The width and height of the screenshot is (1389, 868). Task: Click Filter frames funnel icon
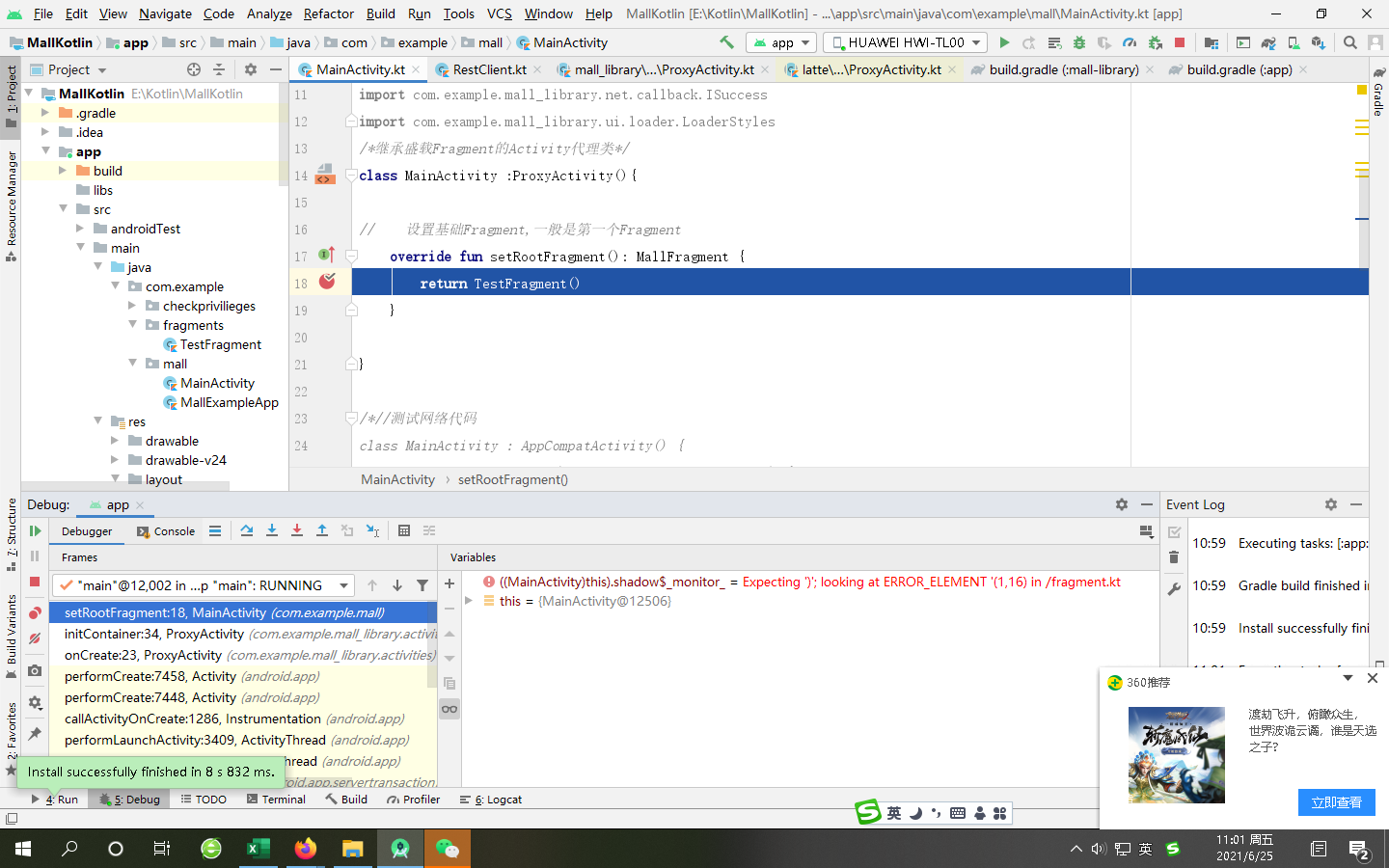(422, 585)
